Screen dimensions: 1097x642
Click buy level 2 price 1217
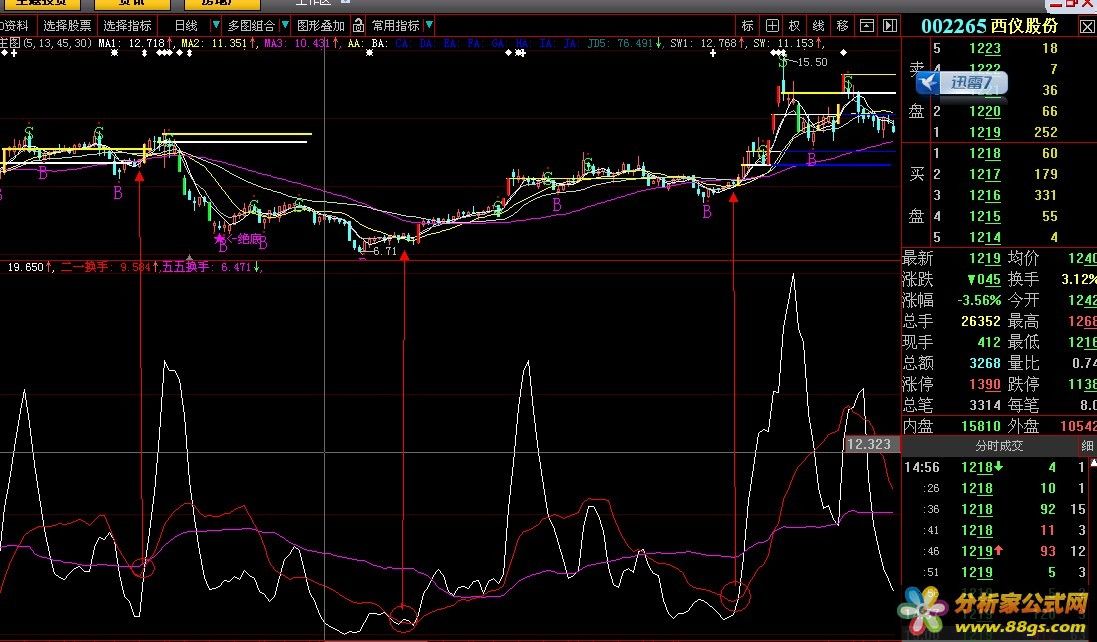pos(984,174)
